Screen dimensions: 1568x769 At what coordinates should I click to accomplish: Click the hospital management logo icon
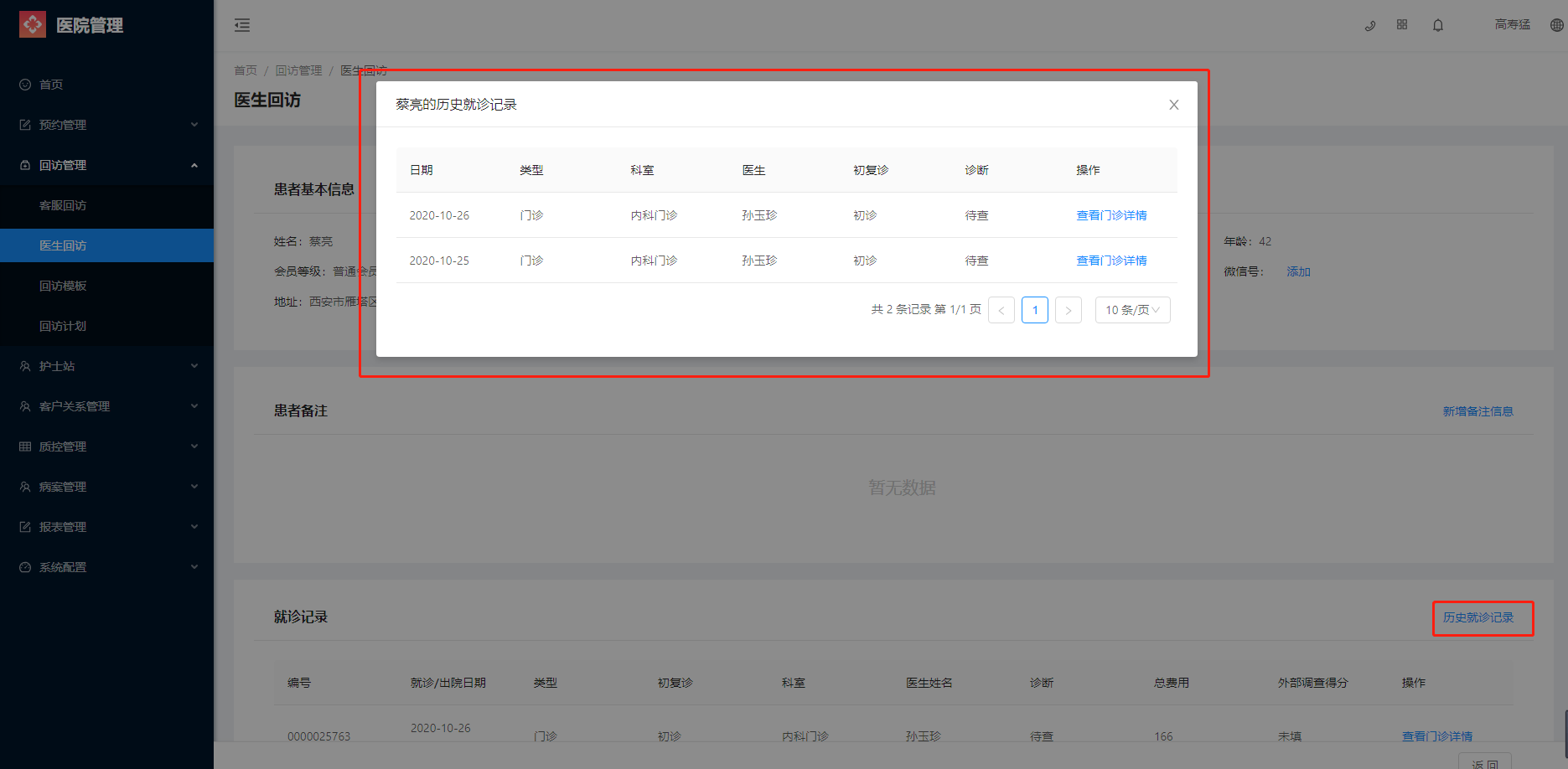(x=33, y=25)
